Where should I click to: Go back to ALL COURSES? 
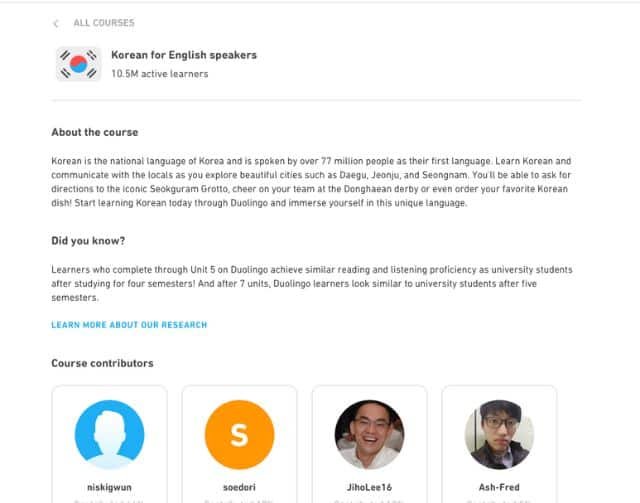click(103, 23)
